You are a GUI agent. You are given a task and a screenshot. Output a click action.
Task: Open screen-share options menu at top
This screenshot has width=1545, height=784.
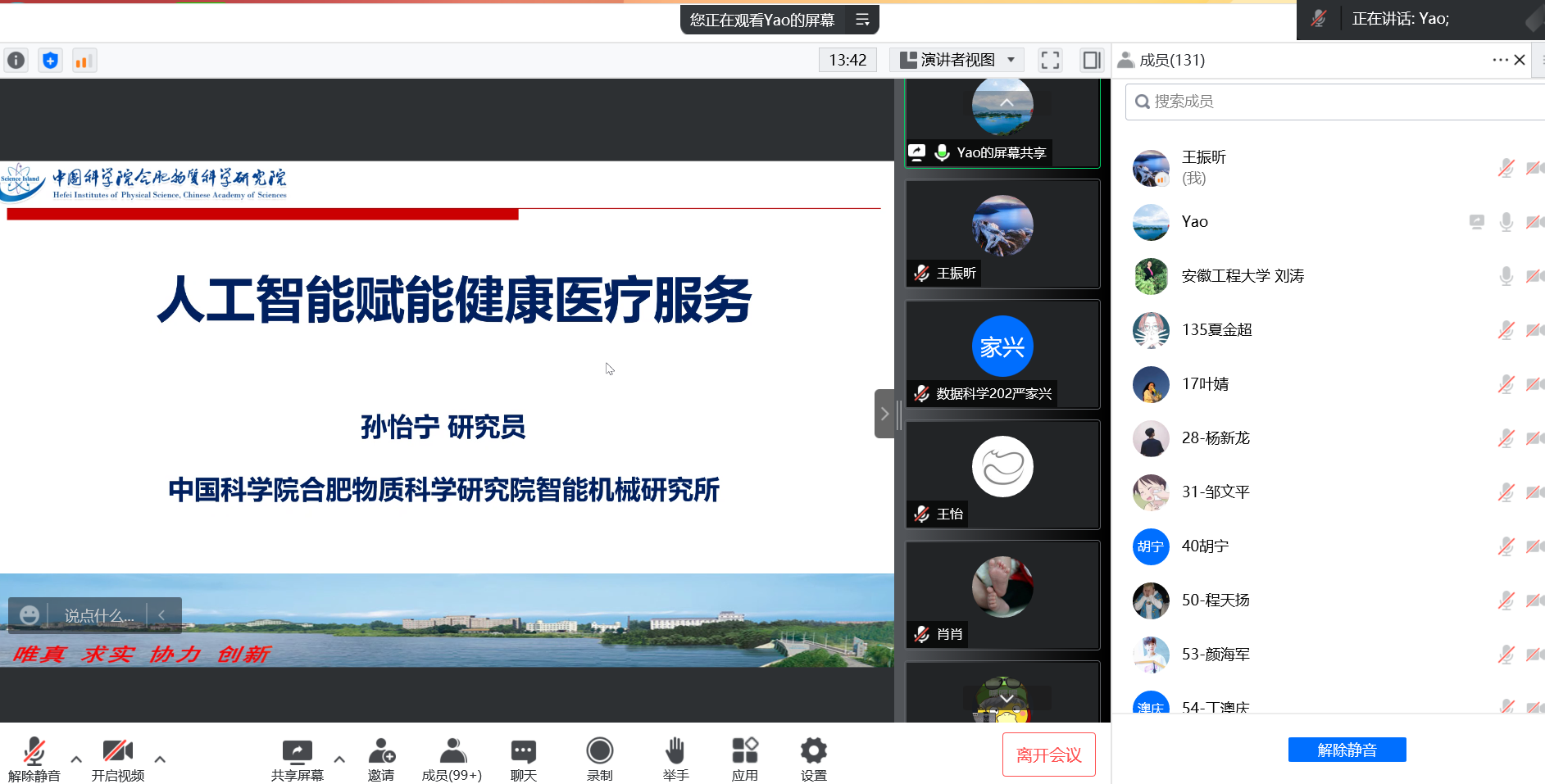[862, 20]
